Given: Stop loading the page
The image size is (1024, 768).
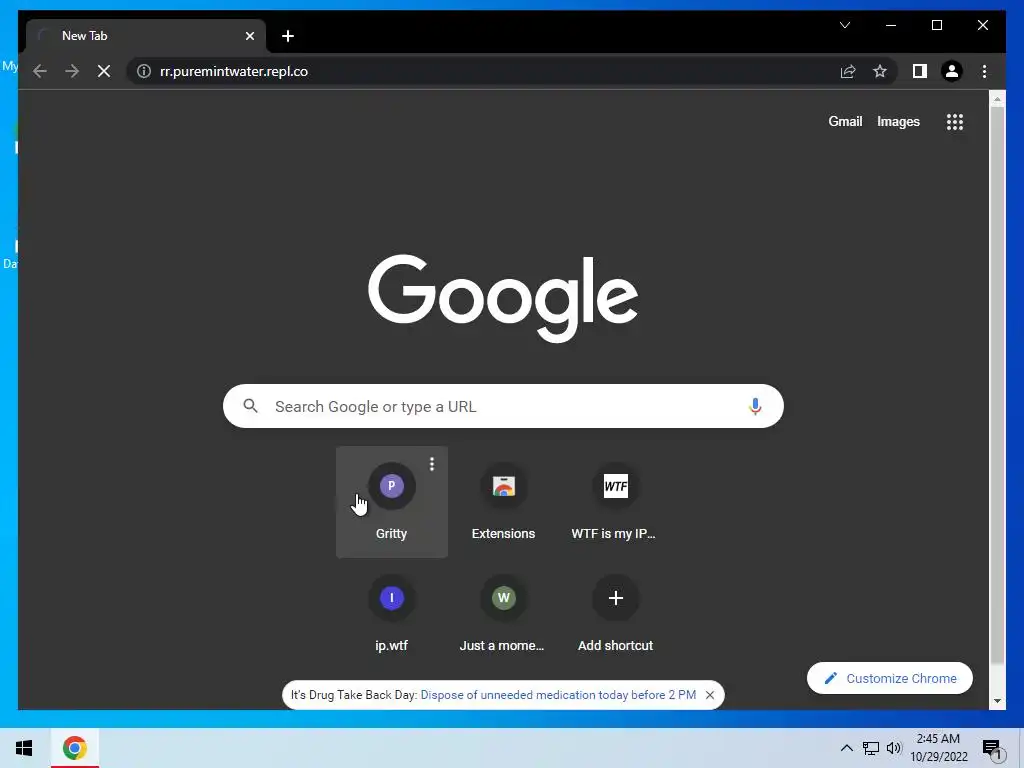Looking at the screenshot, I should (104, 71).
